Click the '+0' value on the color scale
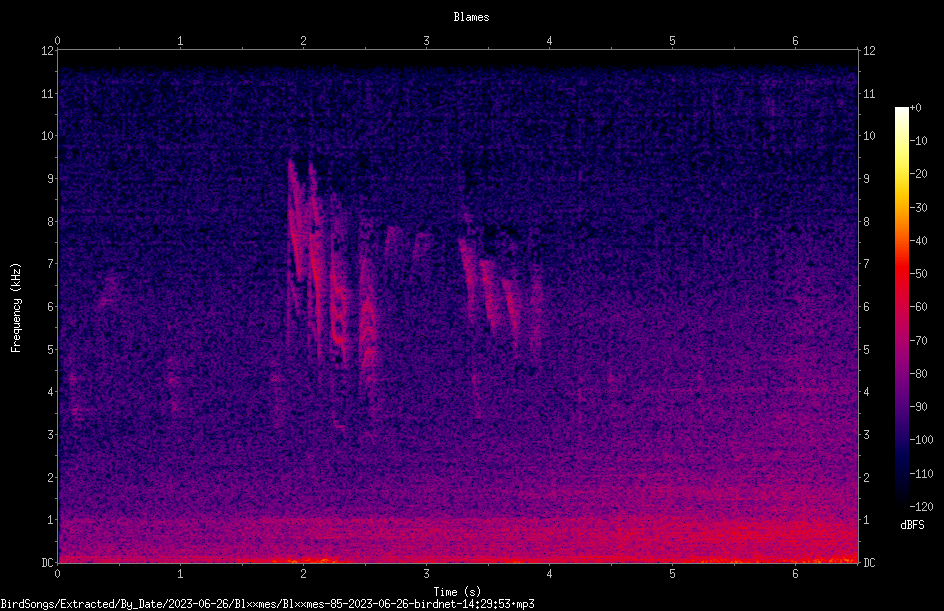The width and height of the screenshot is (944, 611). (916, 108)
